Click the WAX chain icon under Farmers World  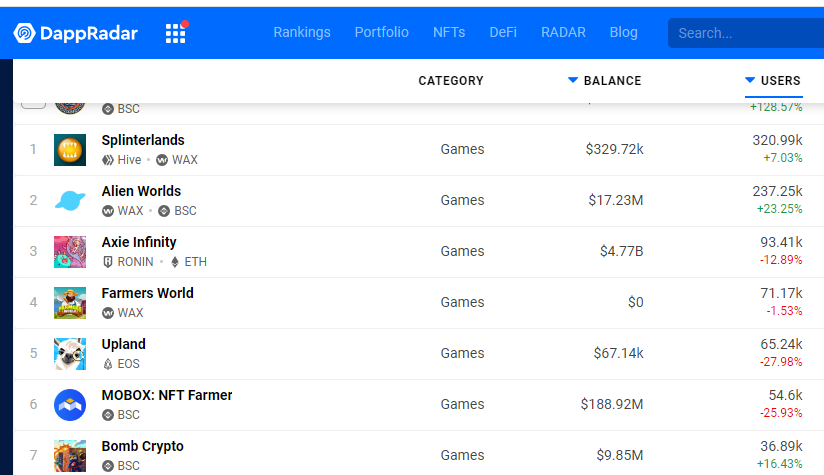(x=108, y=313)
